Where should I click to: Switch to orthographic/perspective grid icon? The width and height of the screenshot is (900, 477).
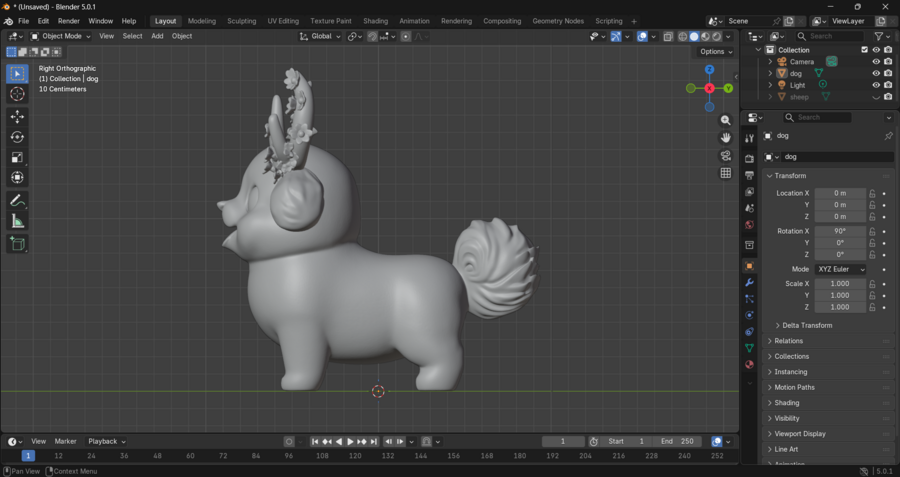(726, 173)
